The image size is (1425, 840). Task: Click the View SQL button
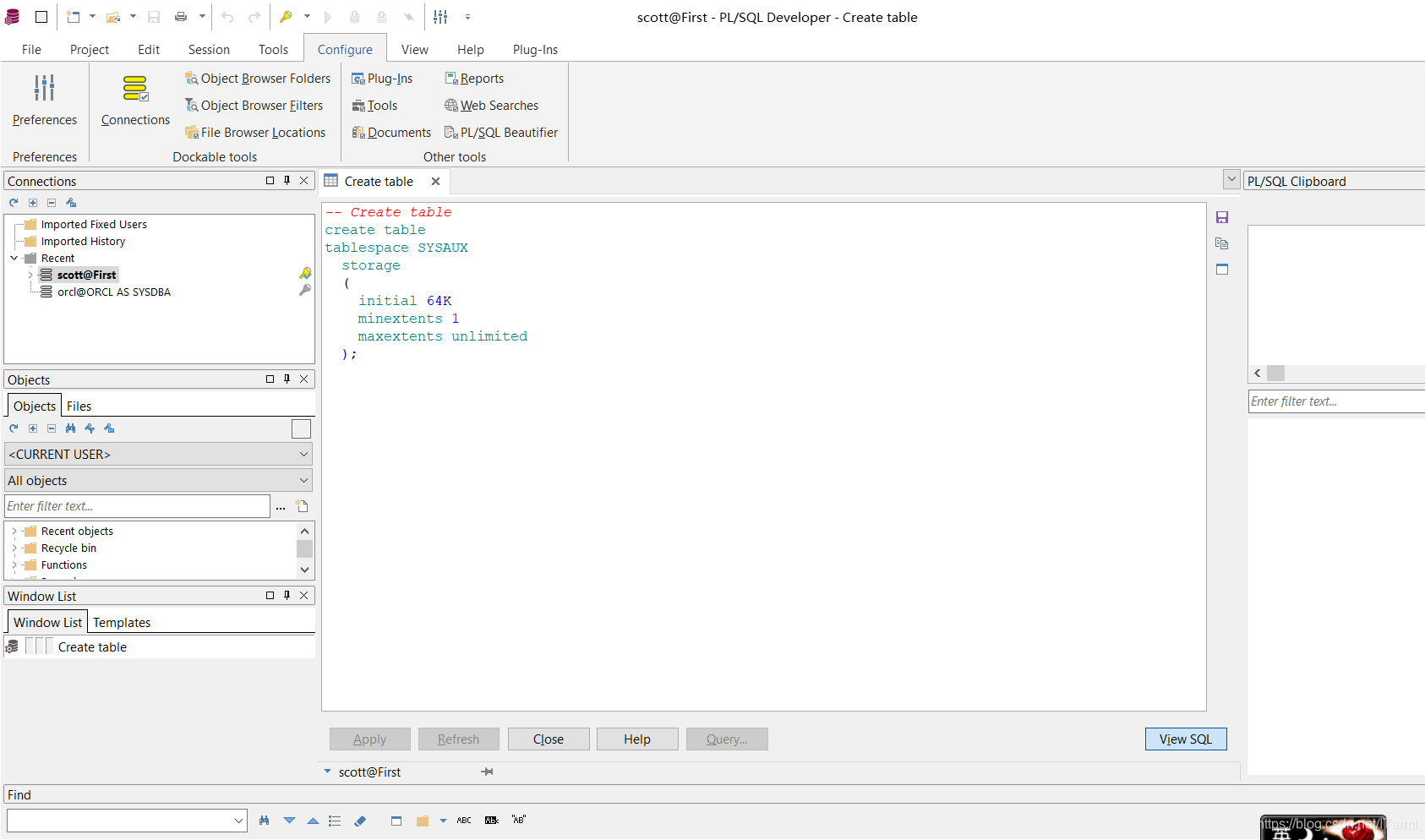click(1186, 739)
